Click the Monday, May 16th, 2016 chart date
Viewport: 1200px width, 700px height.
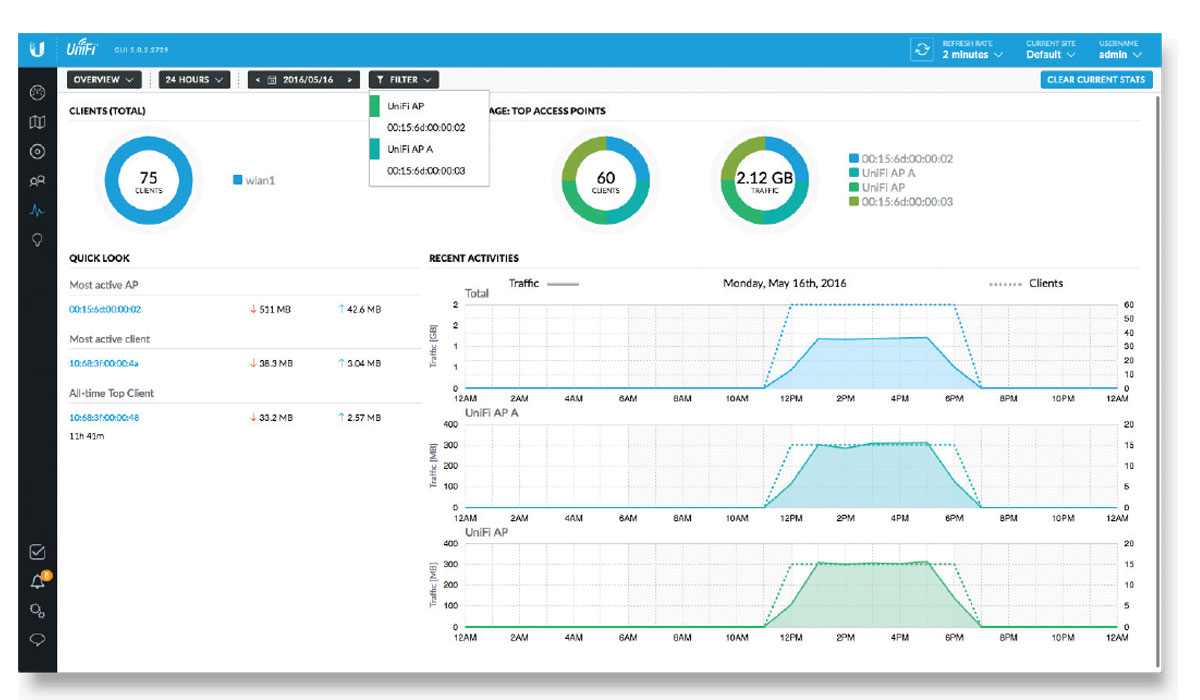coord(784,284)
